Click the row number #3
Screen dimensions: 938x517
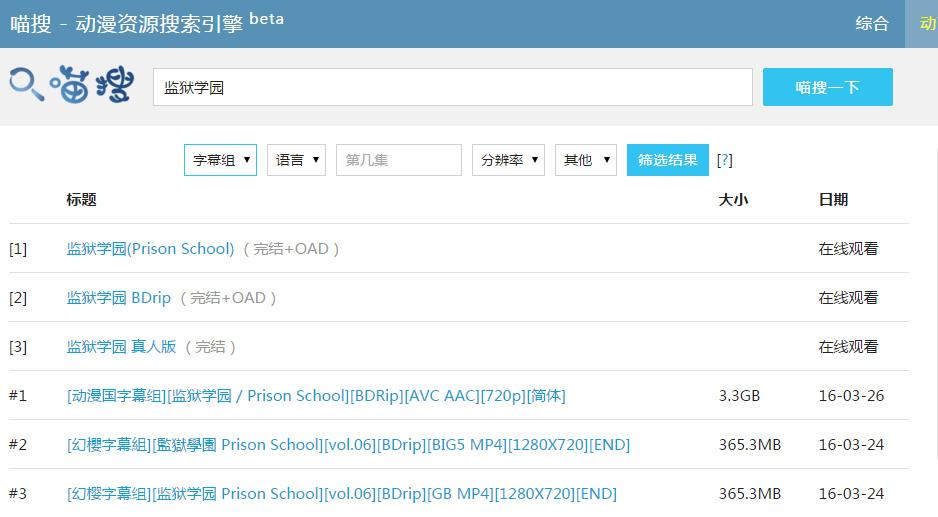point(17,494)
